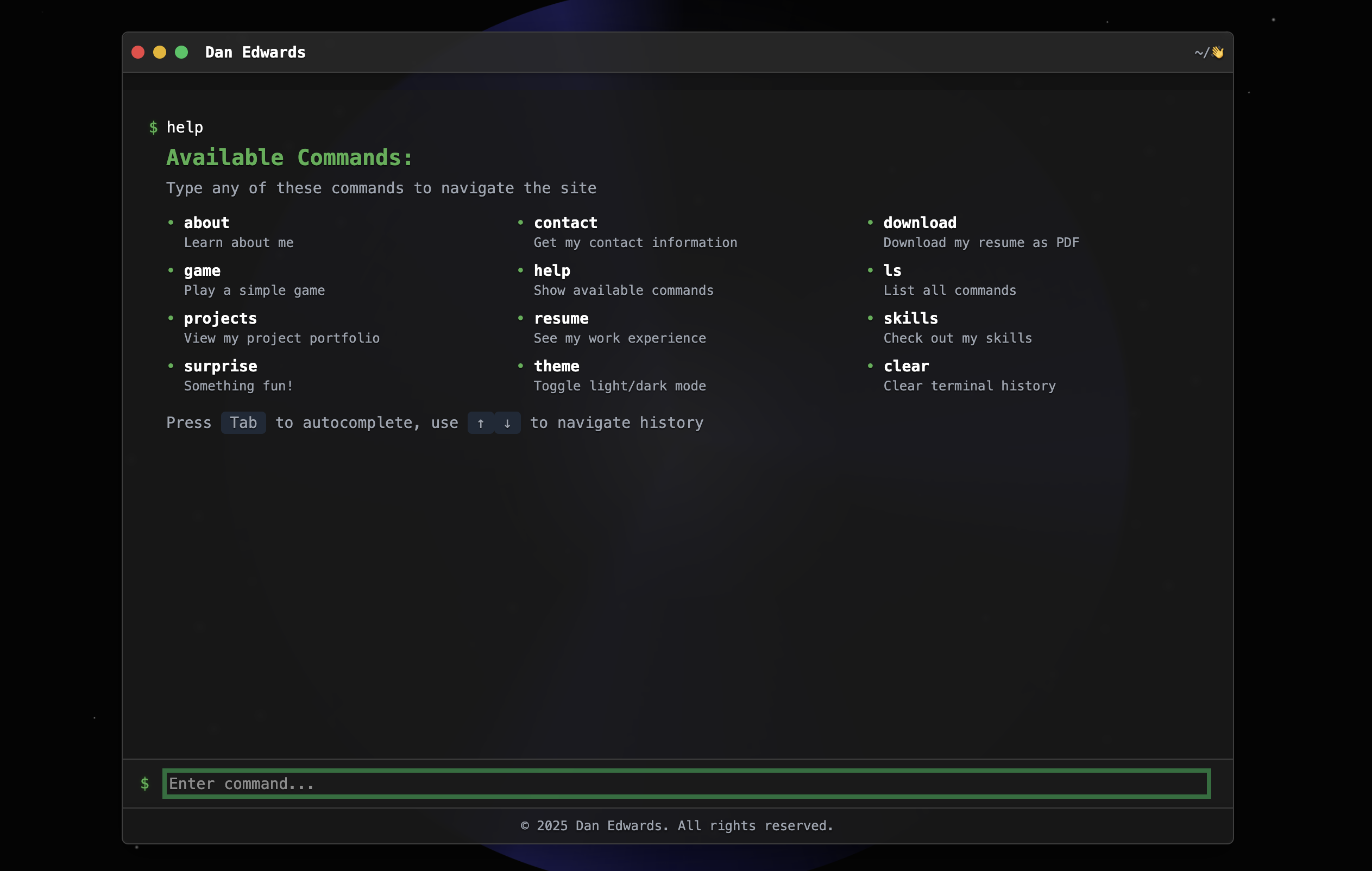This screenshot has width=1372, height=871.
Task: Click 'Download my resume as PDF' text
Action: (x=981, y=243)
